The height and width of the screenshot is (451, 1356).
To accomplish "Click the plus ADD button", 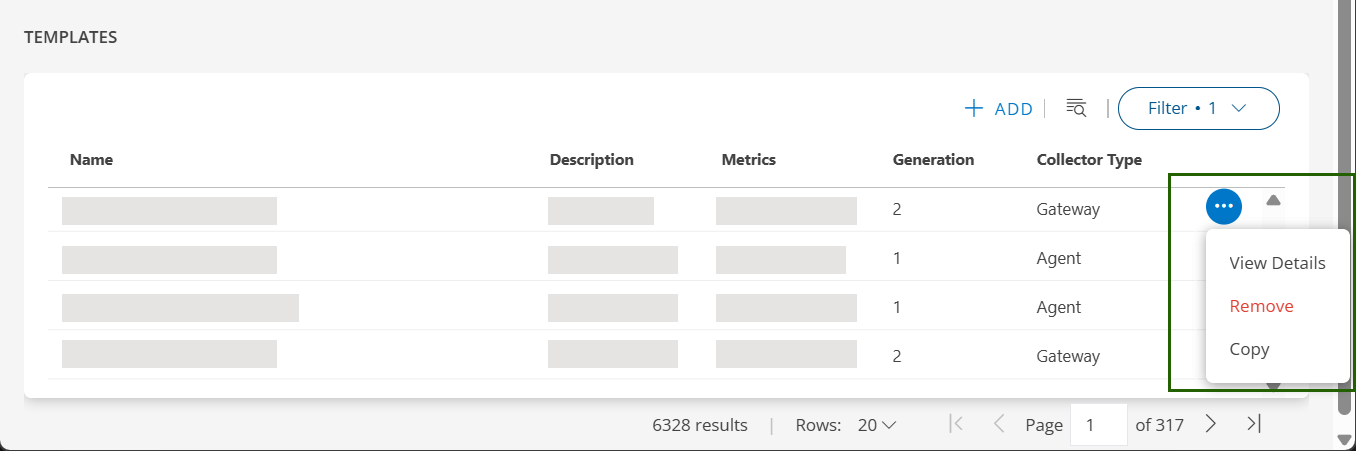I will tap(998, 109).
